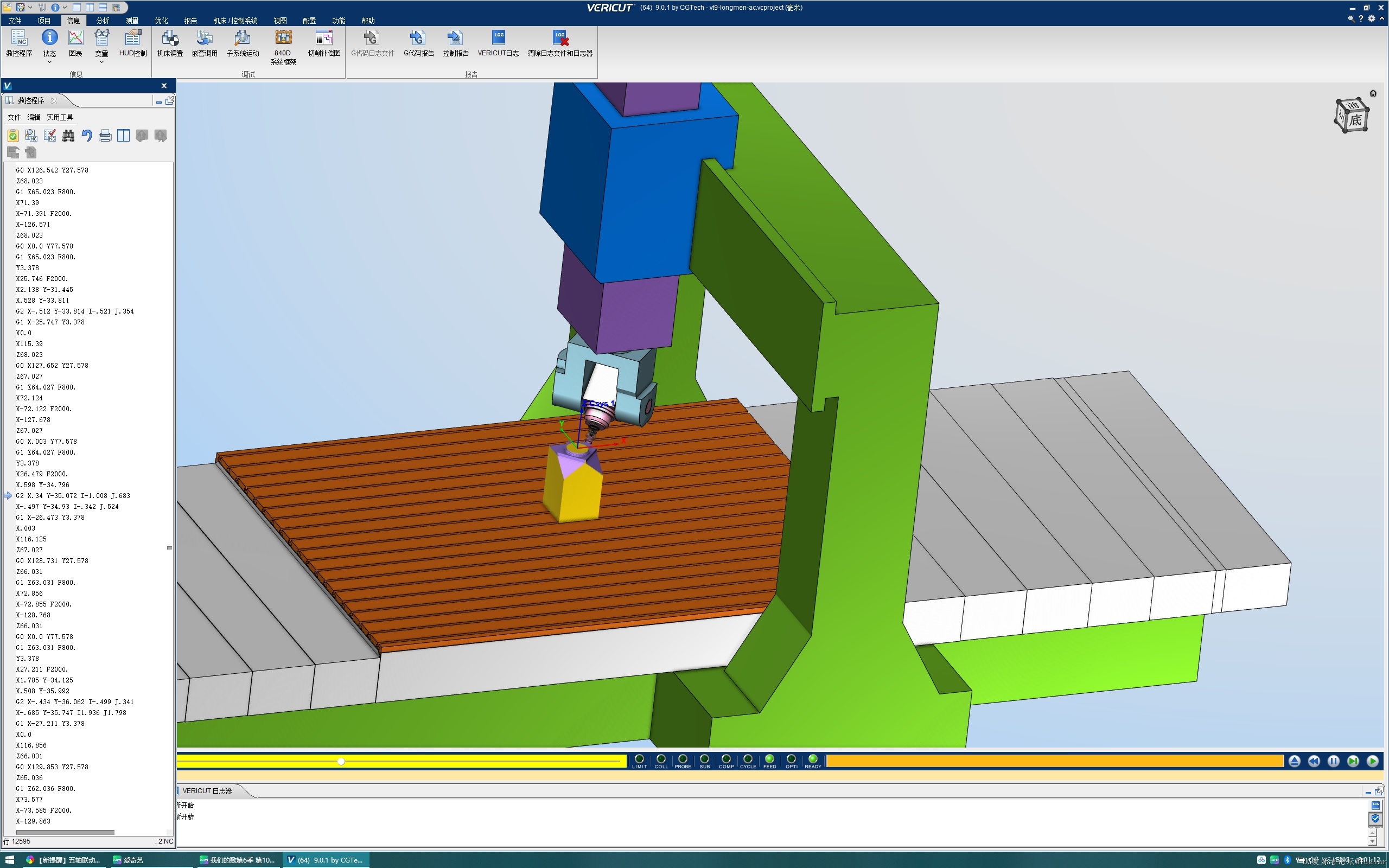Click the printer icon in NC panel

pos(105,136)
